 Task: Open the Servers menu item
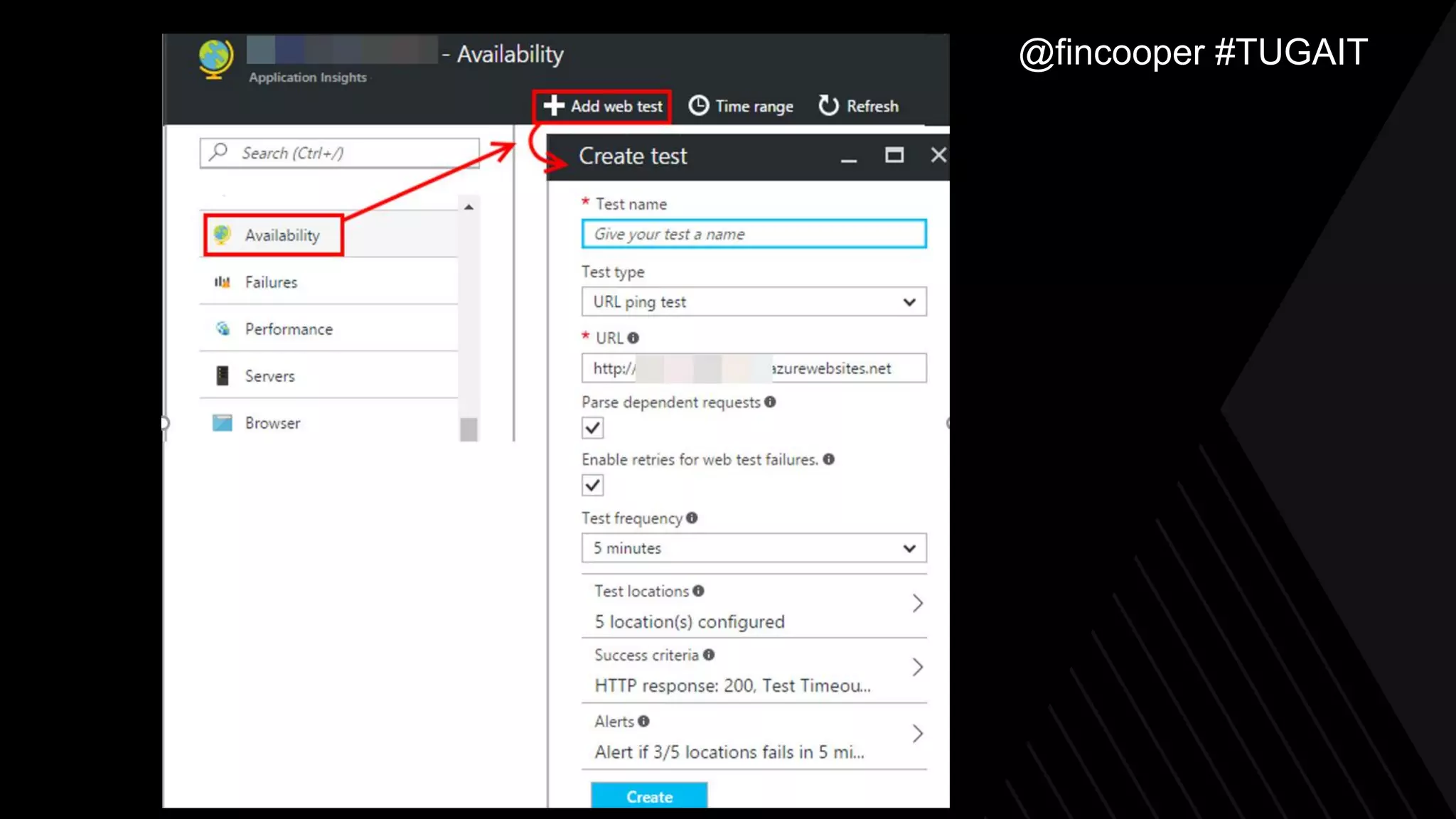click(269, 376)
